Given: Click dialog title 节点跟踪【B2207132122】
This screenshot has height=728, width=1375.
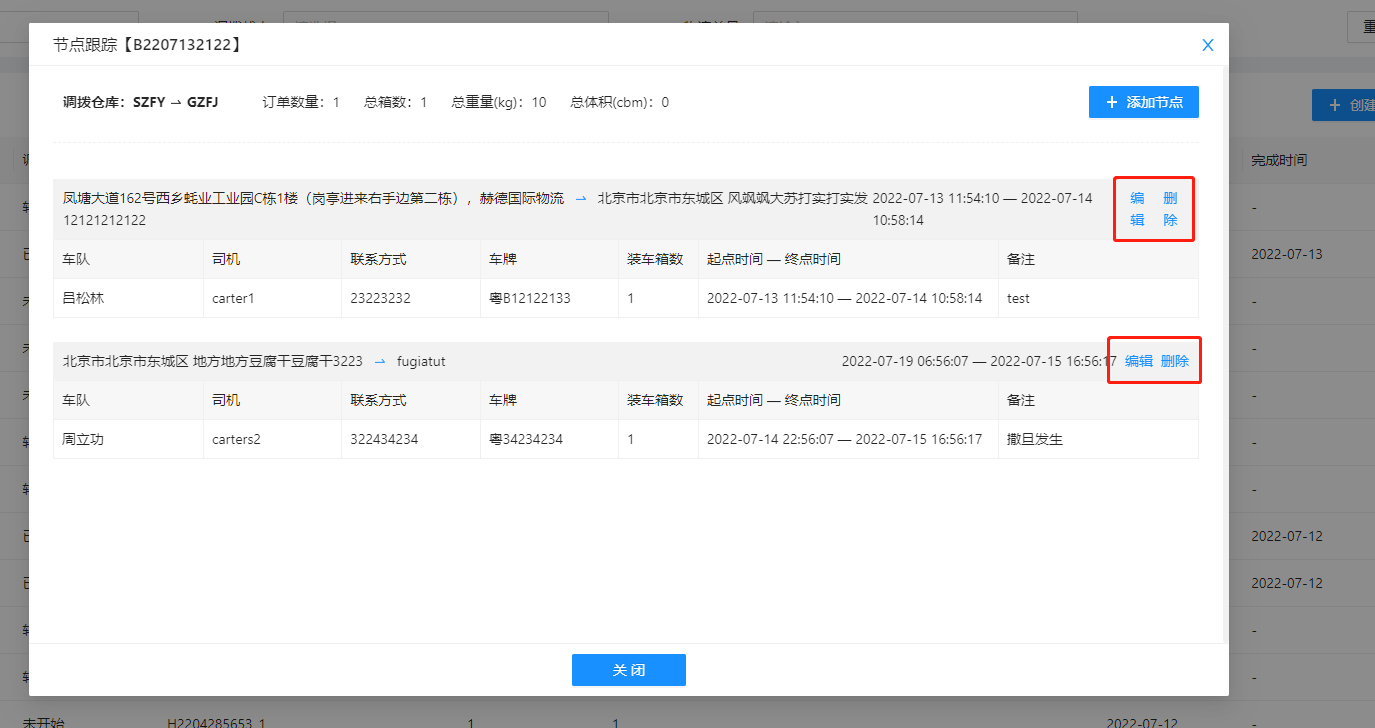Looking at the screenshot, I should [146, 45].
